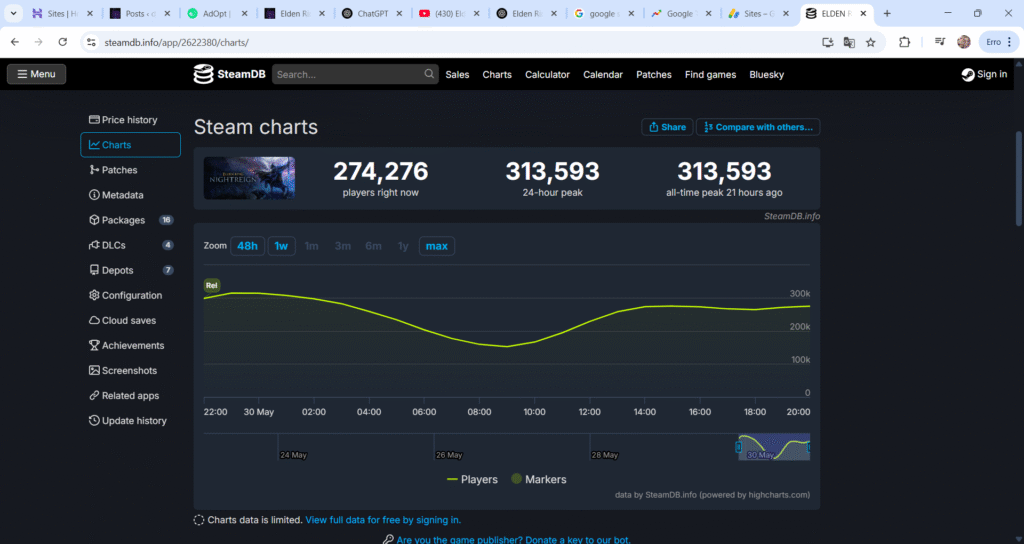Click the address bar URL
This screenshot has height=544, width=1024.
tap(176, 42)
